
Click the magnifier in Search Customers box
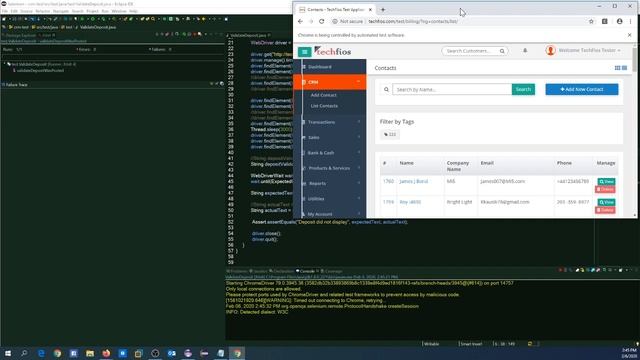click(502, 51)
